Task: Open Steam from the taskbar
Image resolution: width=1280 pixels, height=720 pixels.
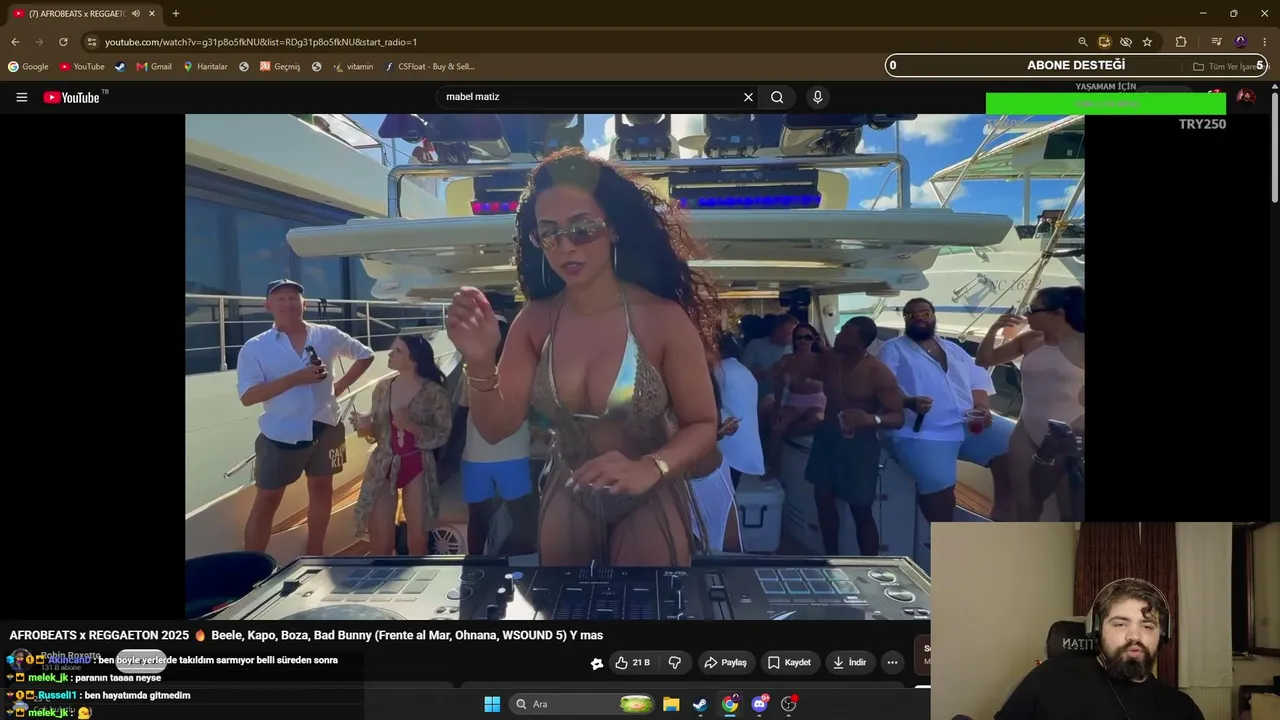Action: (x=700, y=704)
